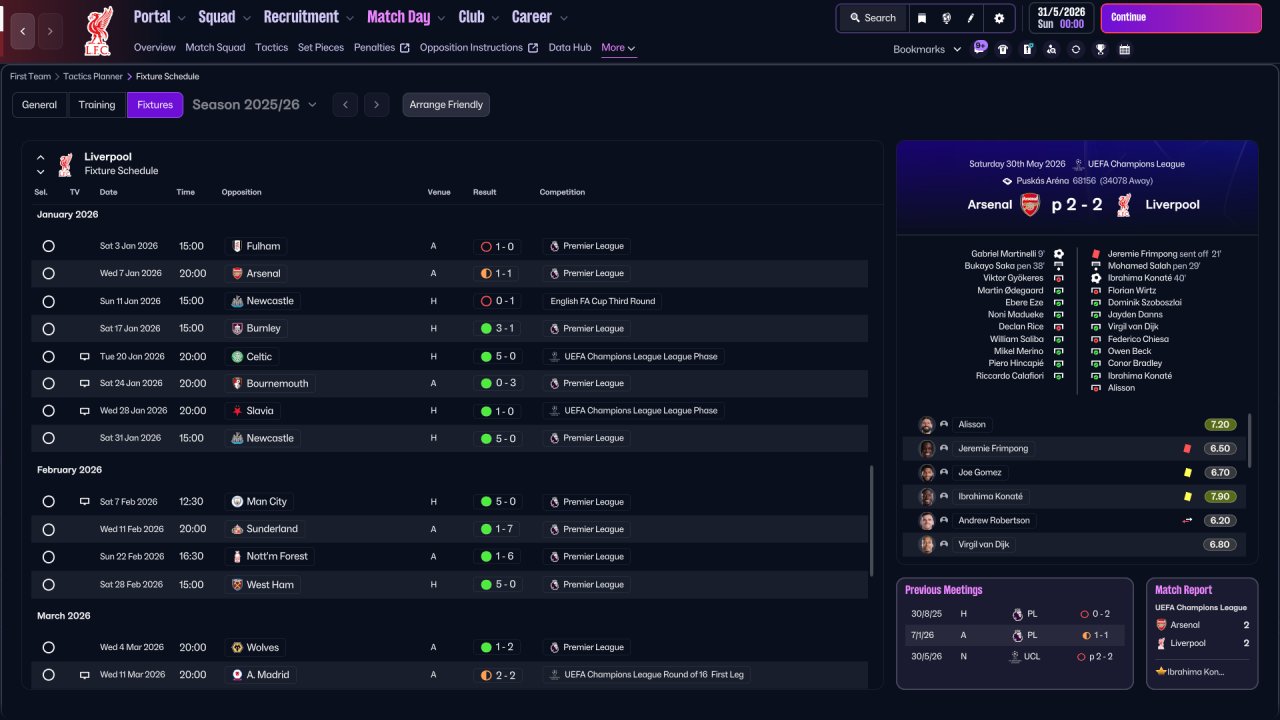Select the Slavia fixture radio button

[x=48, y=411]
